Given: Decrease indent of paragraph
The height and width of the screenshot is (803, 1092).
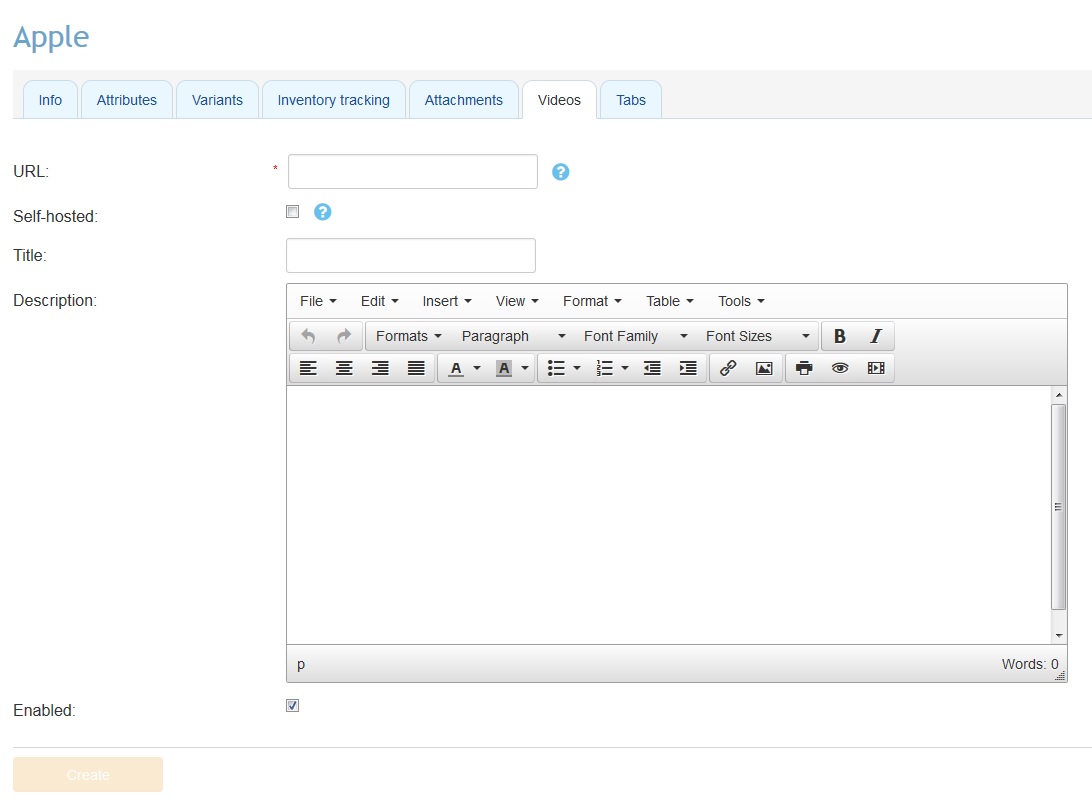Looking at the screenshot, I should (x=652, y=368).
